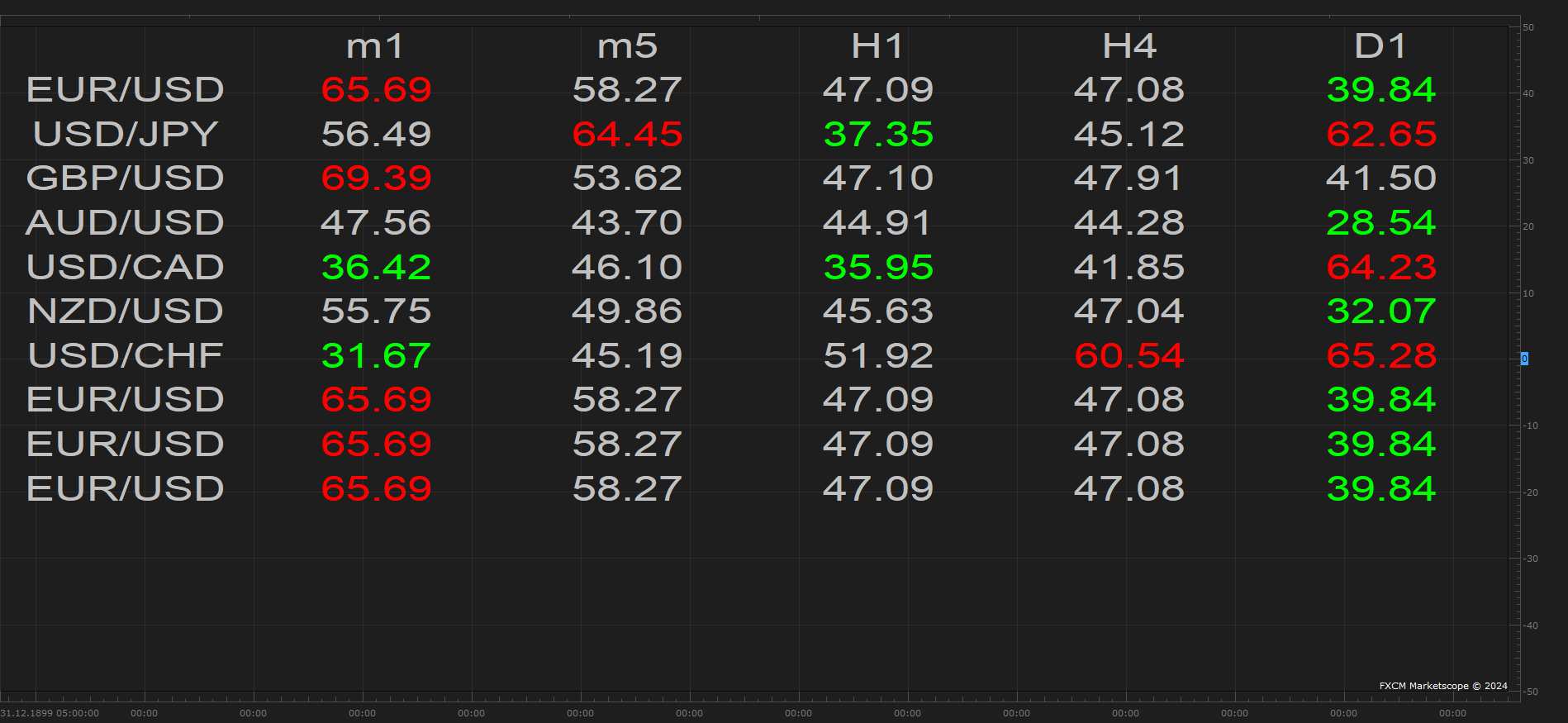Click the m5 column header
1568x723 pixels.
coord(628,47)
